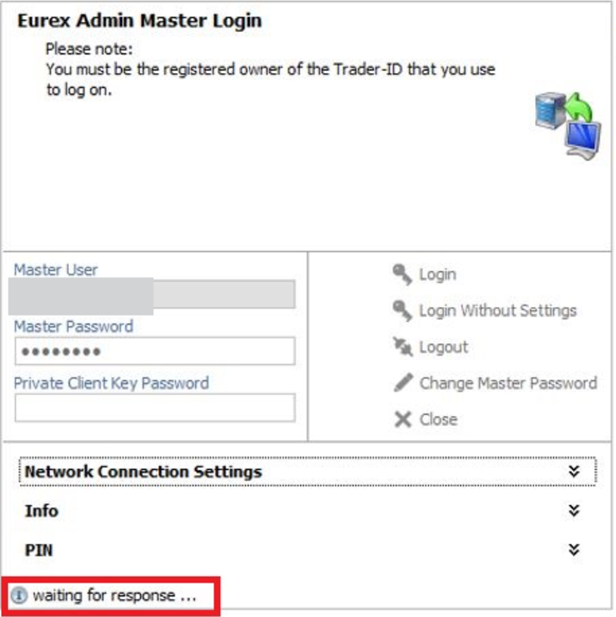
Task: Choose Login Without Settings
Action: click(497, 311)
